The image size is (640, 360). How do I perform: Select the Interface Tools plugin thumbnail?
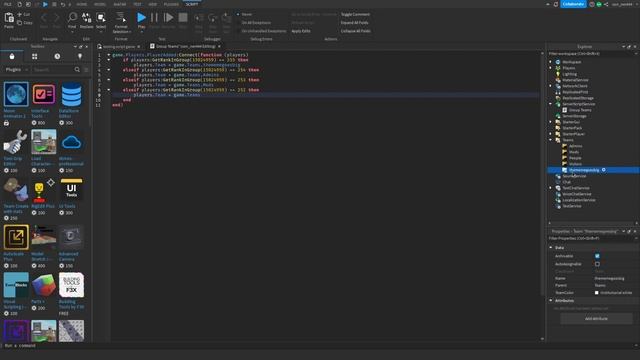click(44, 94)
